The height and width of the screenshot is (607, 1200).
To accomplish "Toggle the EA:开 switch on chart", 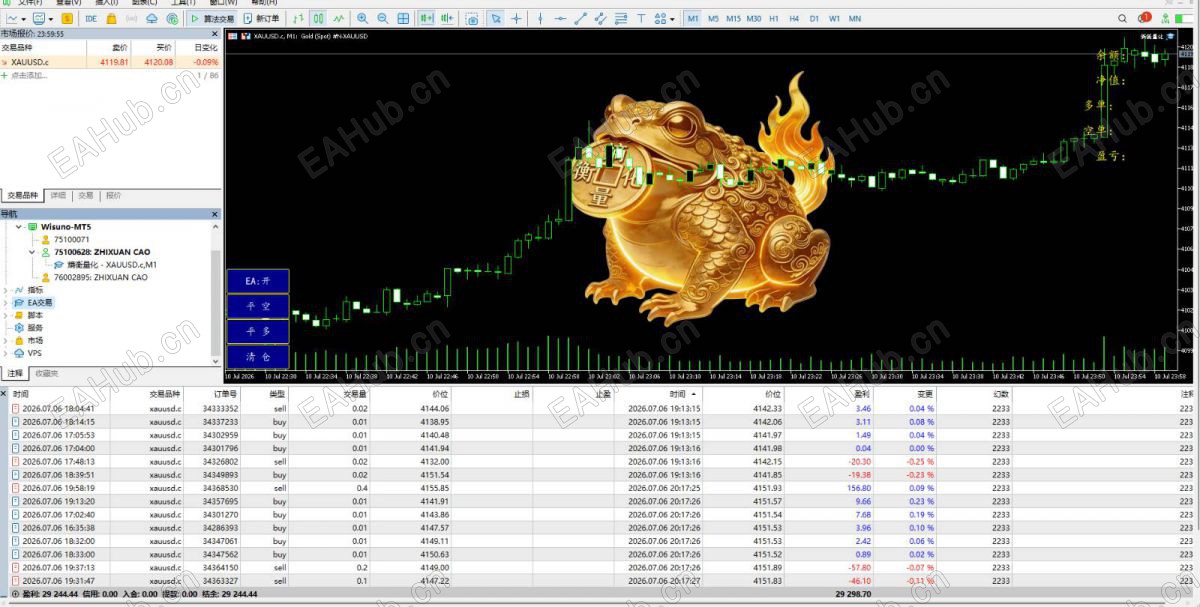I will pyautogui.click(x=258, y=281).
